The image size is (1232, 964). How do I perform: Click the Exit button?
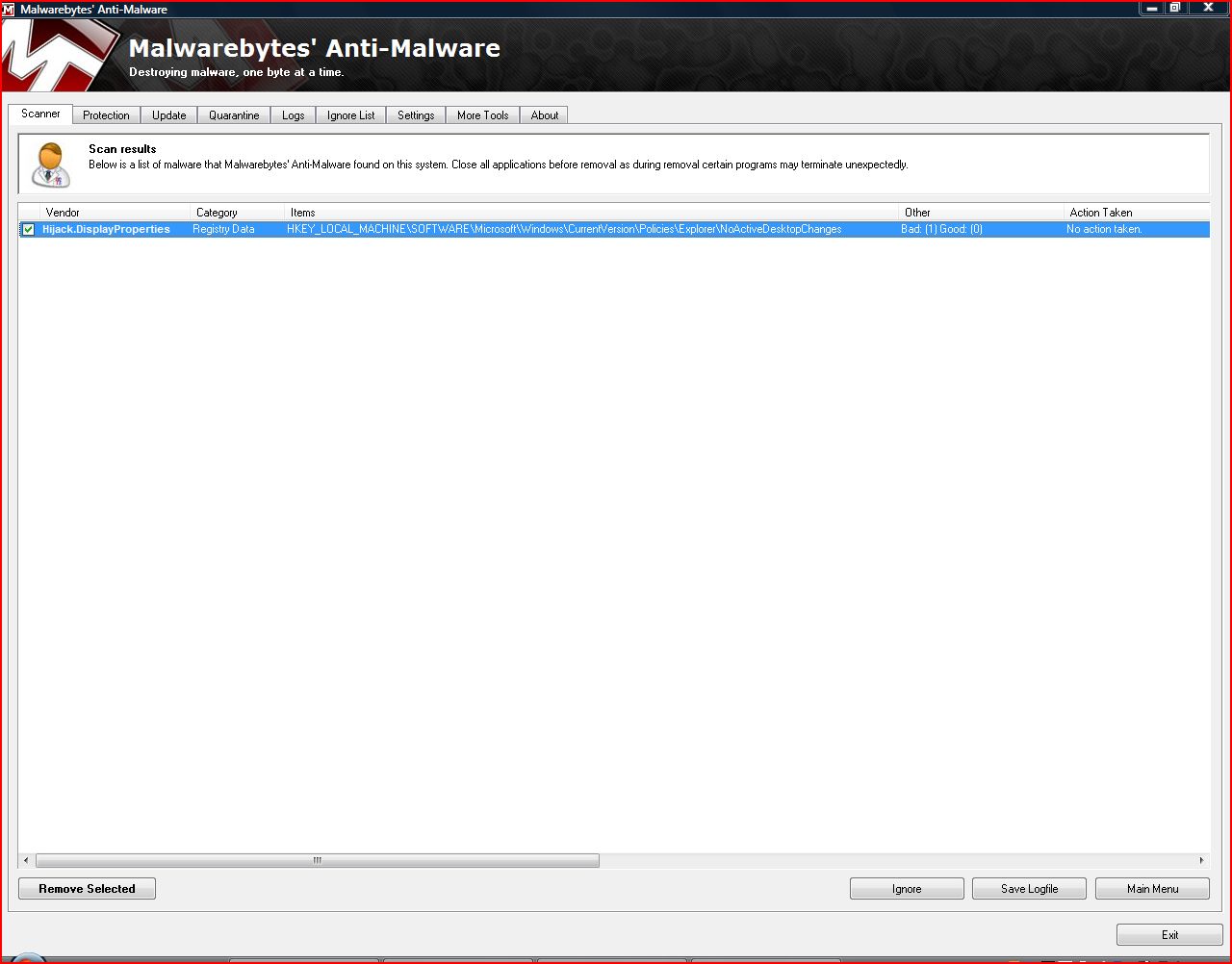1169,934
